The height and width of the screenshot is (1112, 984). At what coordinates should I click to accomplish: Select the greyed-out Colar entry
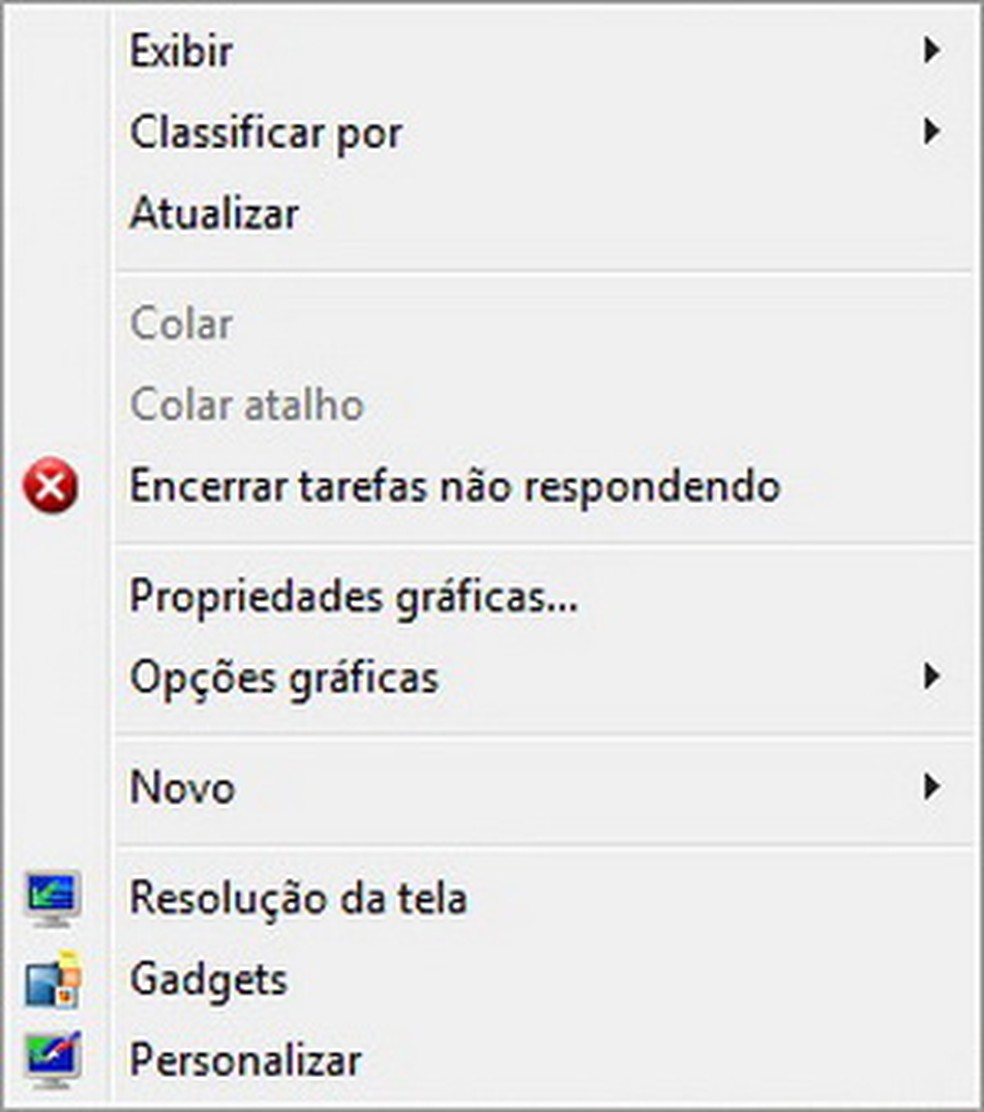181,324
